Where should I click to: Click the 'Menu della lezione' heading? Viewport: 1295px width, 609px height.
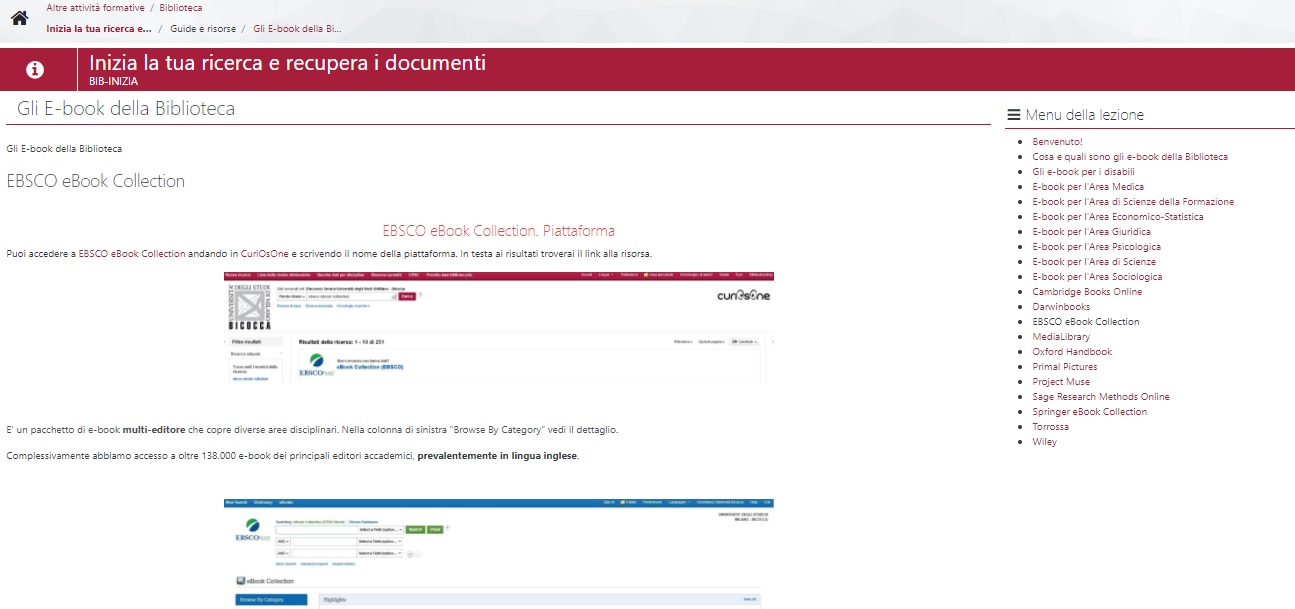tap(1084, 115)
